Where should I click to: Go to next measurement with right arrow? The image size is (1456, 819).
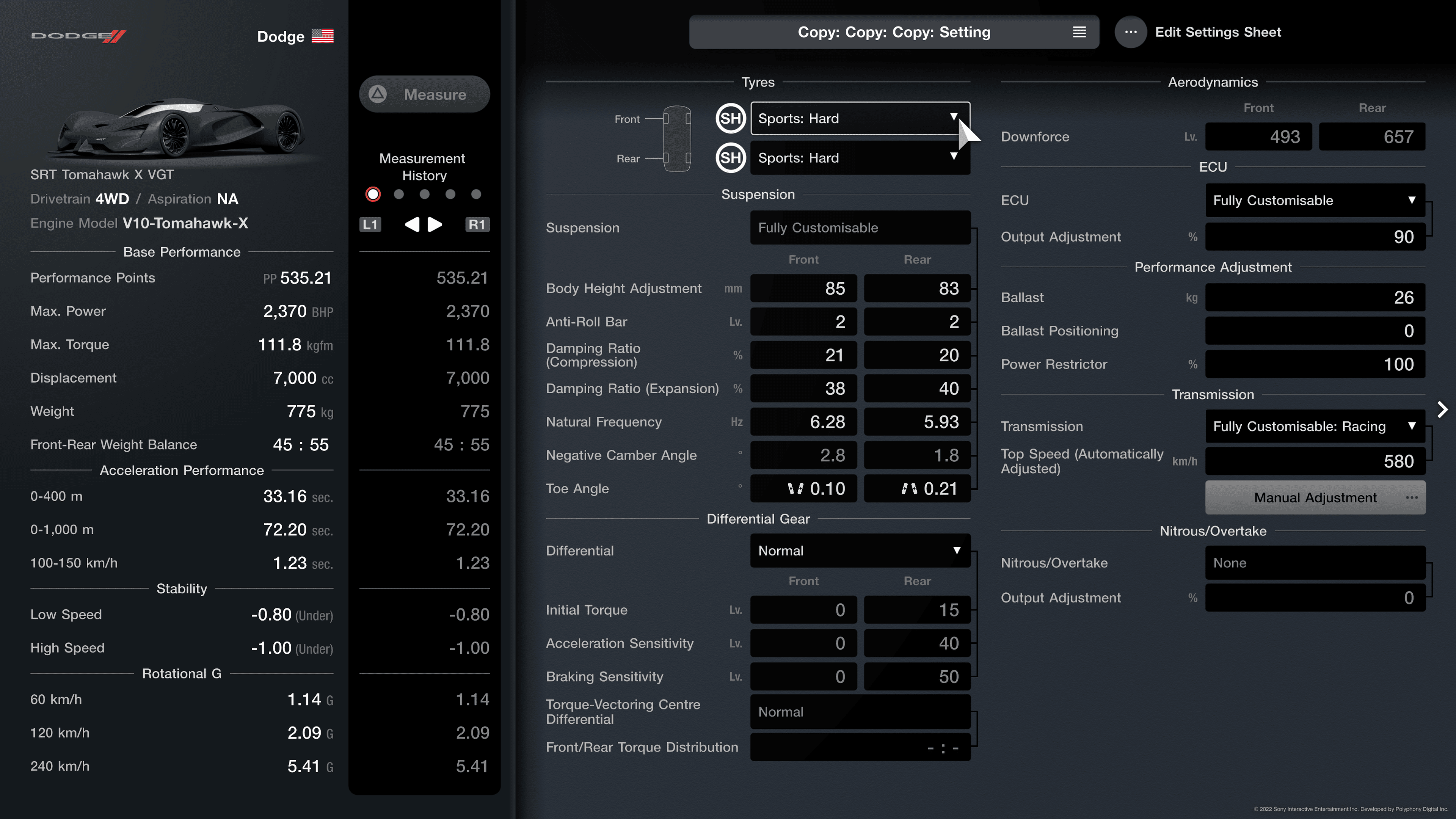(x=435, y=224)
